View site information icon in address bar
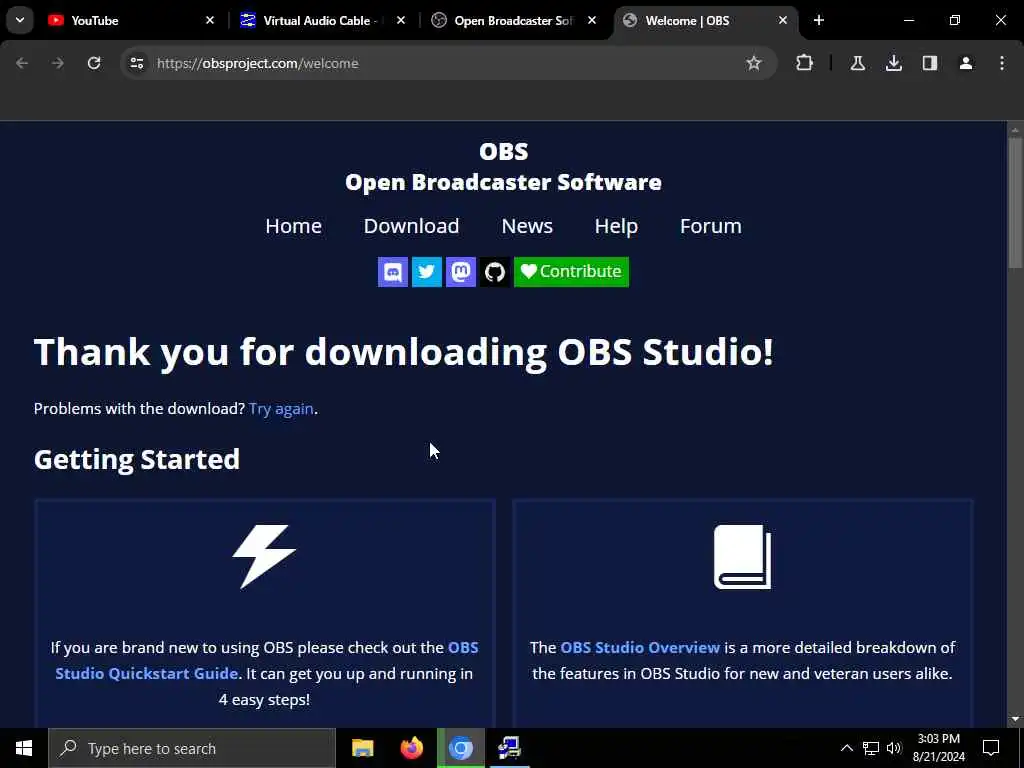 [136, 63]
